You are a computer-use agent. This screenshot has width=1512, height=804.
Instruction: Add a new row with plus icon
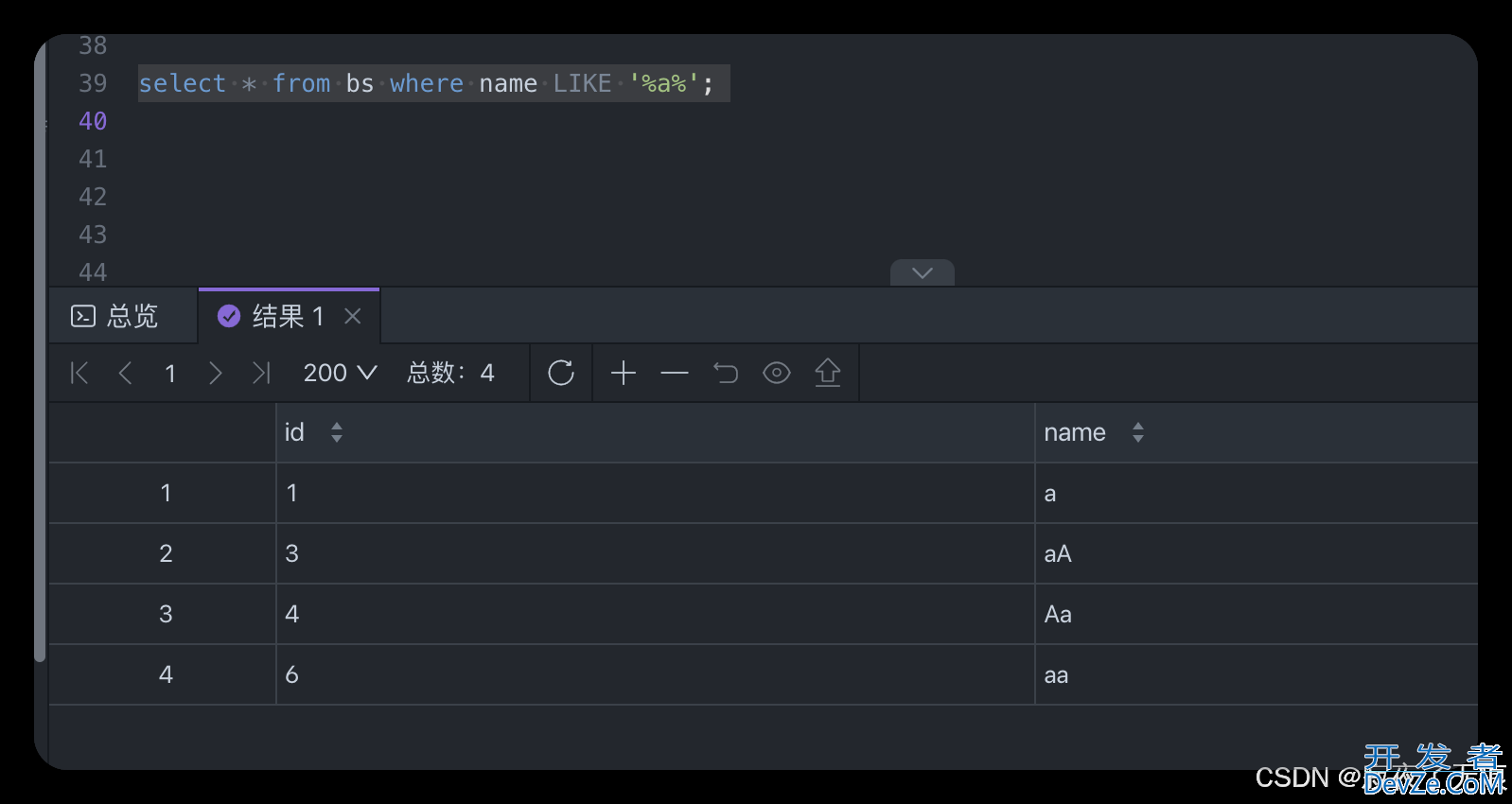tap(624, 373)
